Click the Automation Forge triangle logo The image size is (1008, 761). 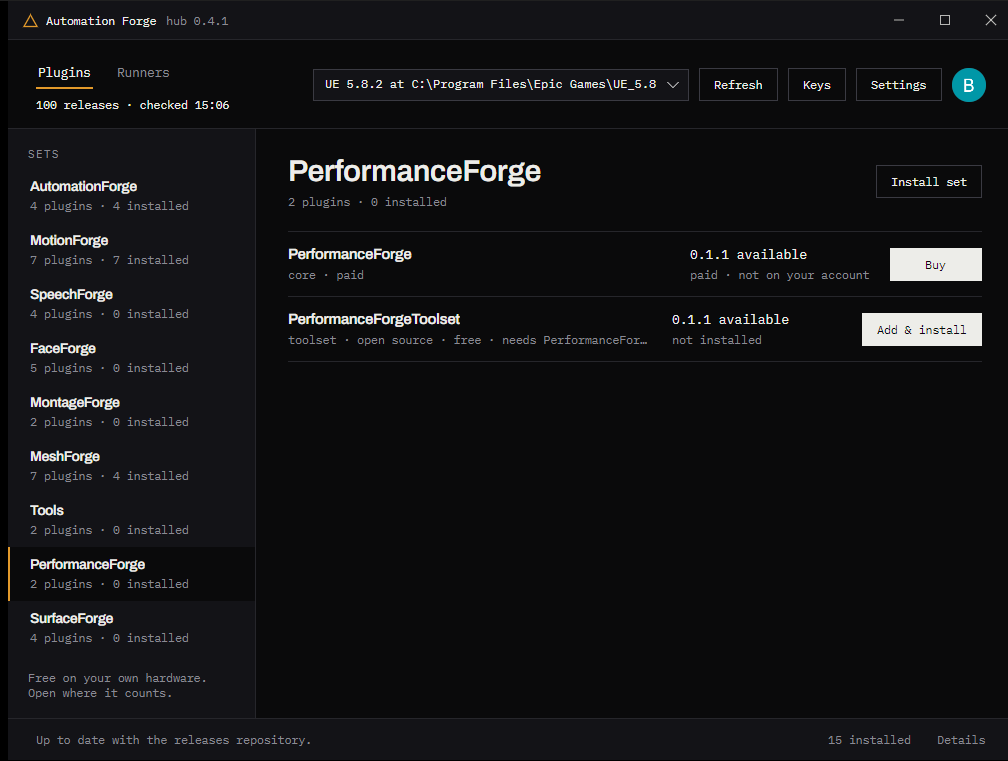tap(30, 21)
